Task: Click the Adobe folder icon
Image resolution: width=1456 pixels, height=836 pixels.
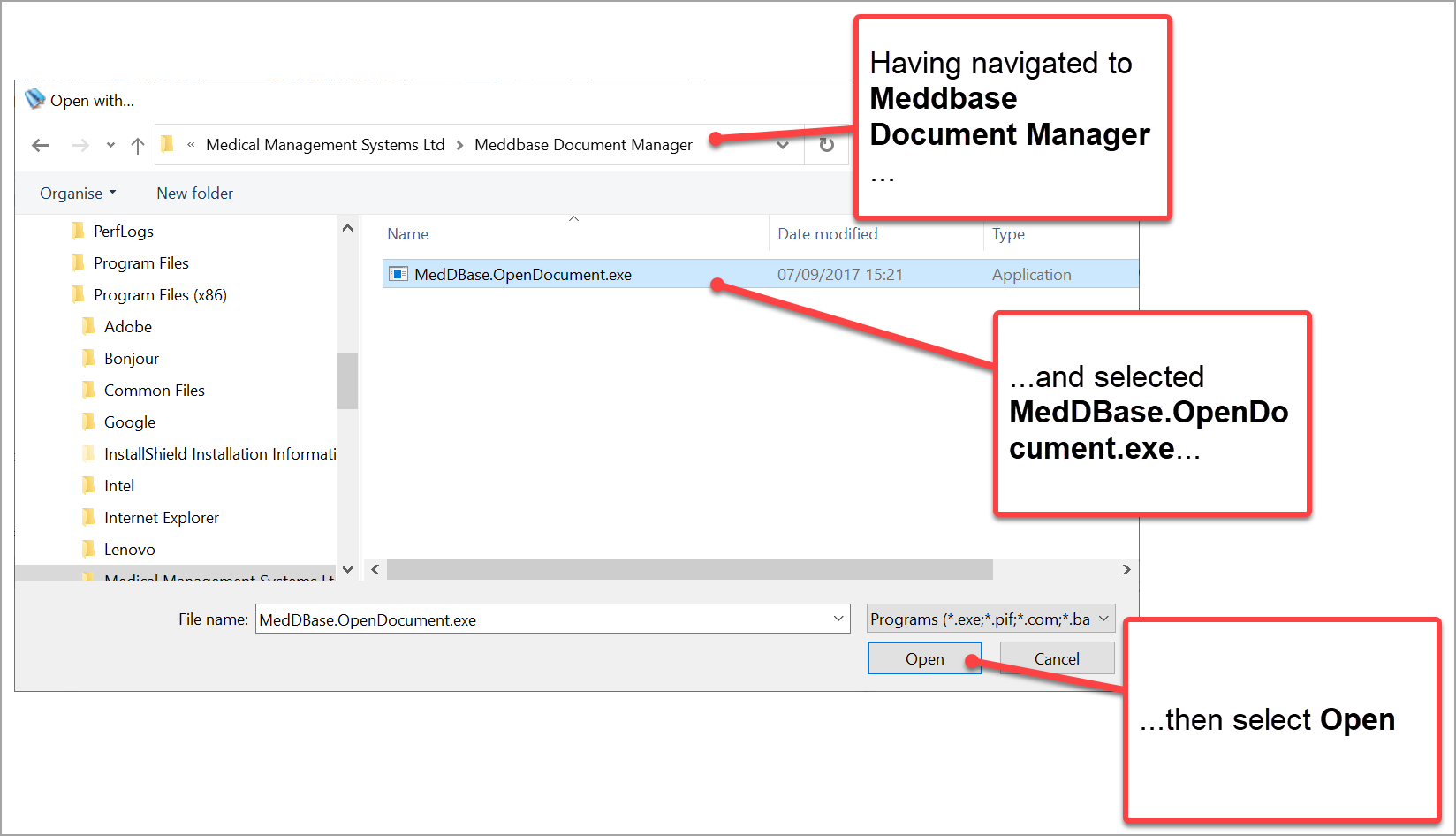Action: tap(88, 326)
